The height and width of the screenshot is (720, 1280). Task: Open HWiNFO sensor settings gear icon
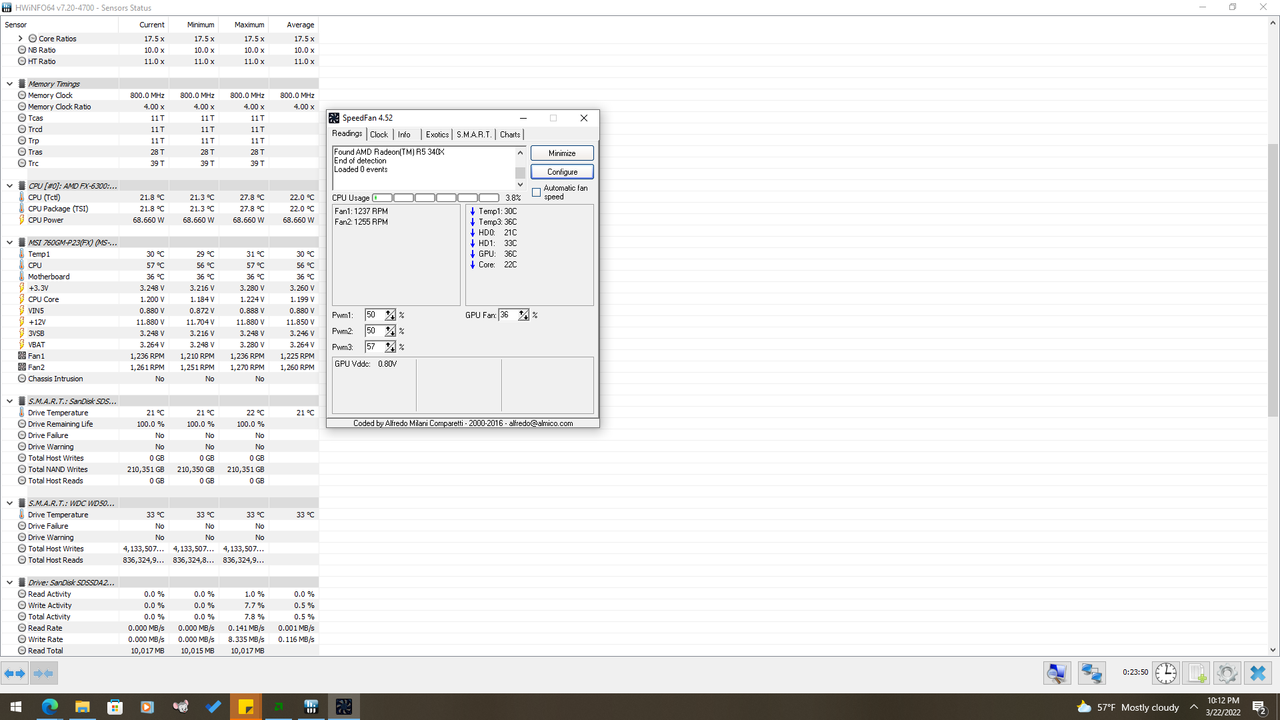coord(1227,674)
